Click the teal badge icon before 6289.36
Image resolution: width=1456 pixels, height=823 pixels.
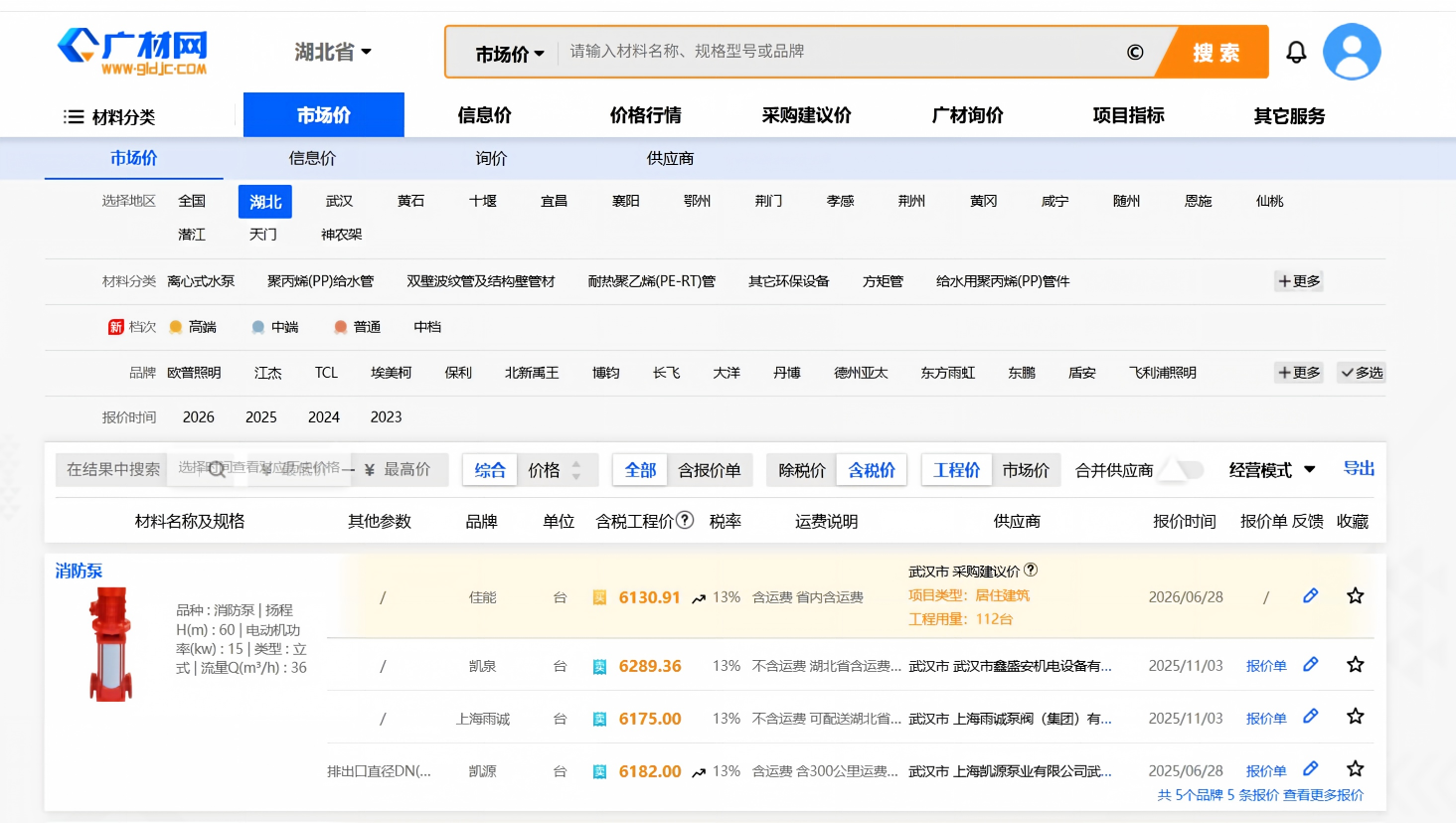599,666
